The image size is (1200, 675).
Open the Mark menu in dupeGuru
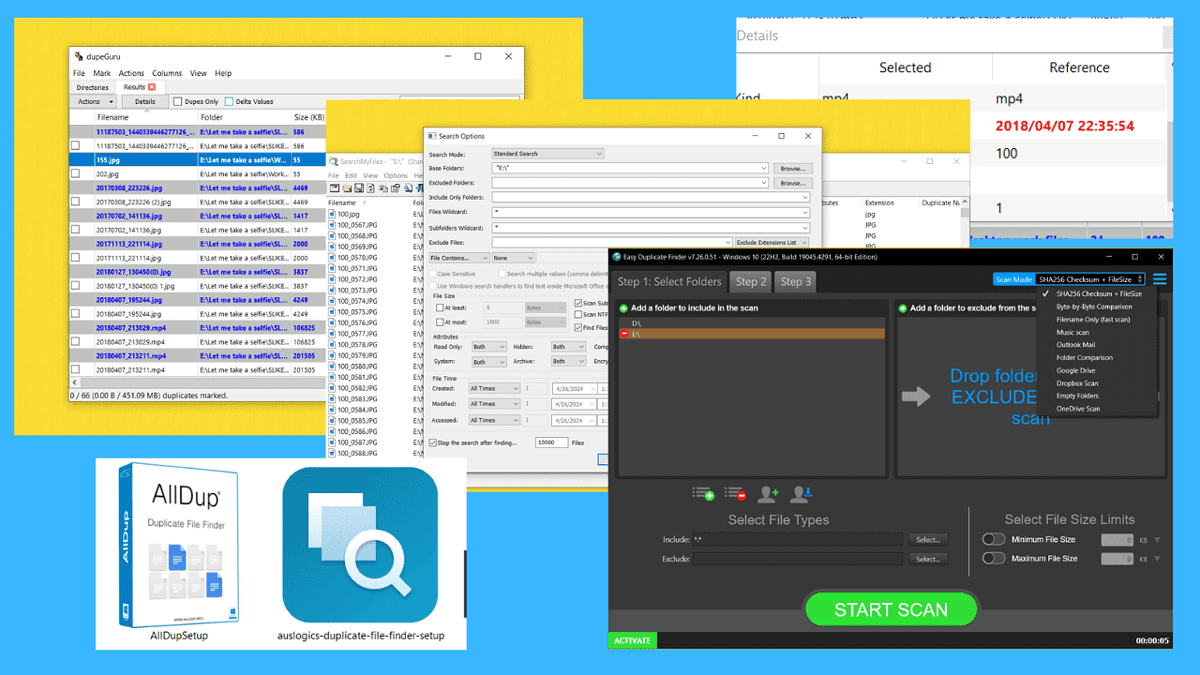[102, 72]
